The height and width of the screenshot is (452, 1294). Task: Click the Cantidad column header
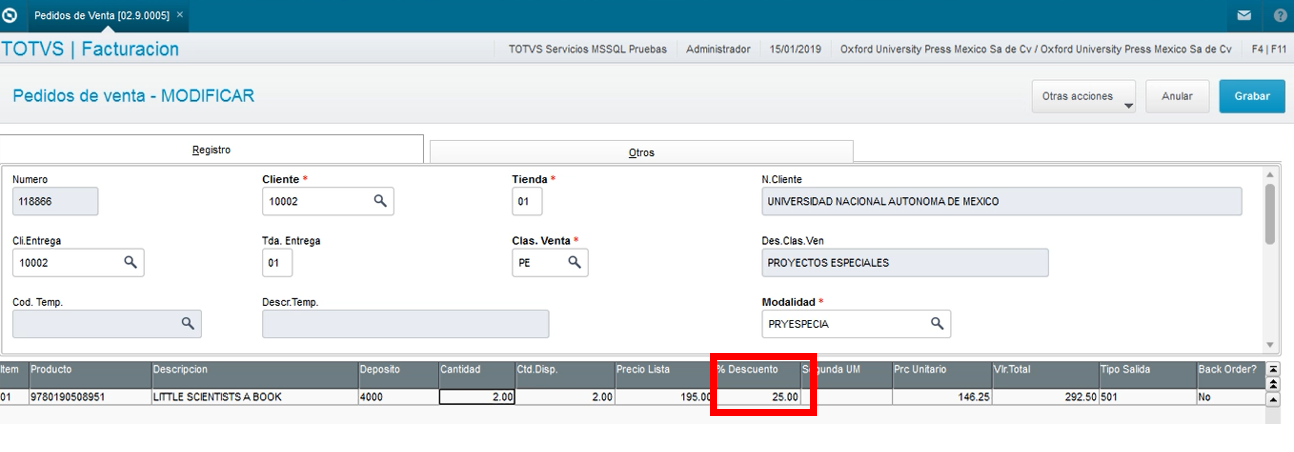[476, 375]
